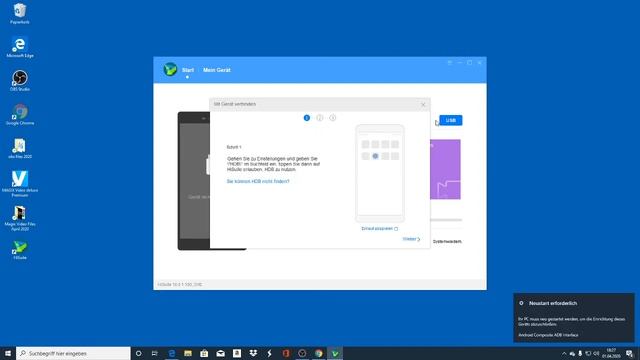This screenshot has height=360, width=640.
Task: Open the Windows Start menu
Action: pyautogui.click(x=8, y=353)
